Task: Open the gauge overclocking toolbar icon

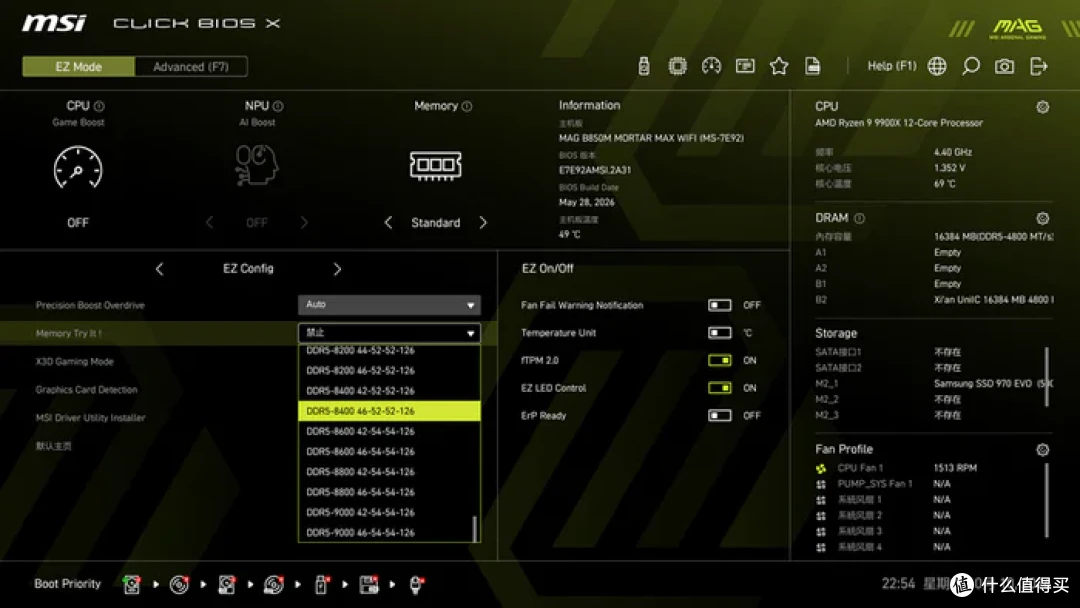Action: click(712, 66)
